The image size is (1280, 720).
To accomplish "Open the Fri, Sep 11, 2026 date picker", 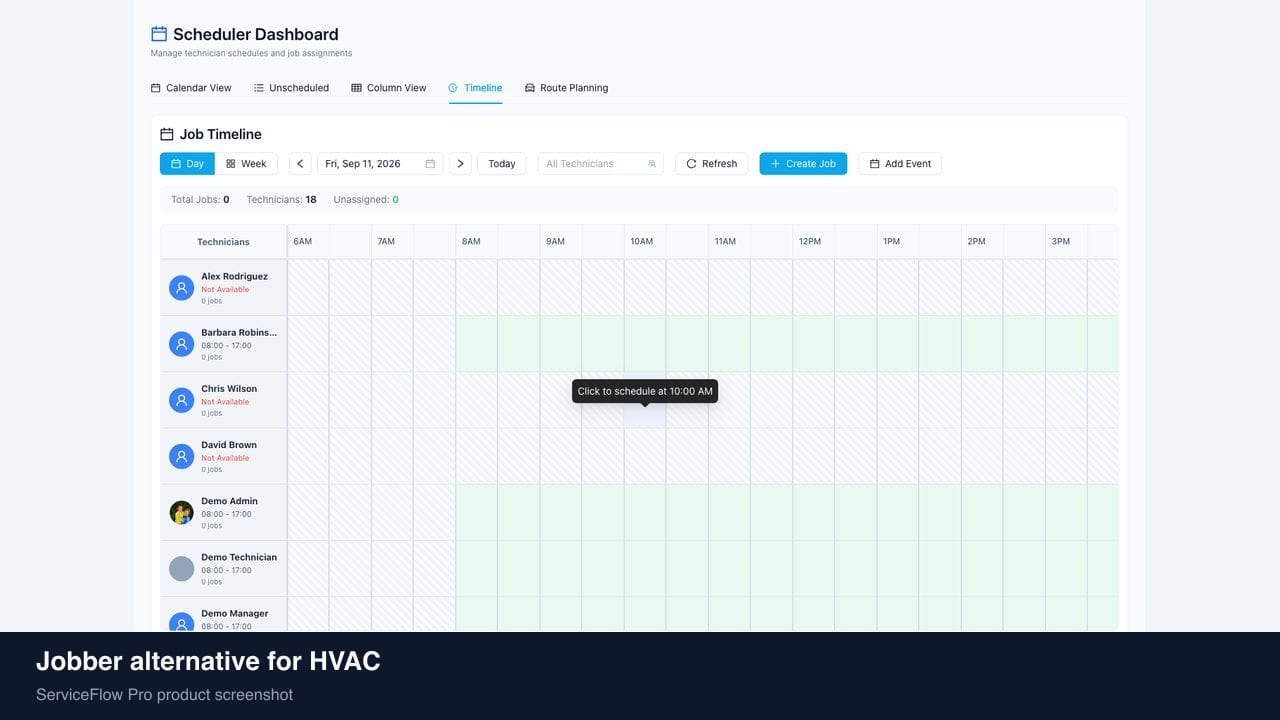I will click(380, 164).
